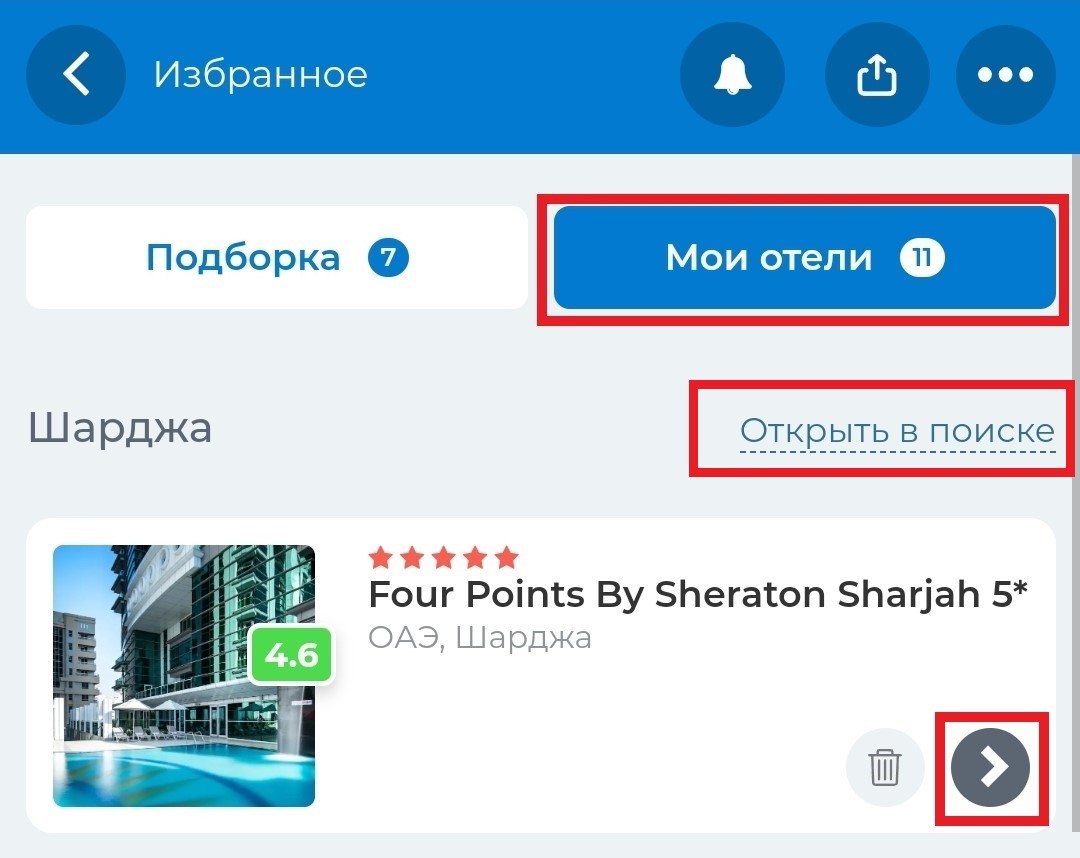
Task: Tap the share icon in the header
Action: (877, 74)
